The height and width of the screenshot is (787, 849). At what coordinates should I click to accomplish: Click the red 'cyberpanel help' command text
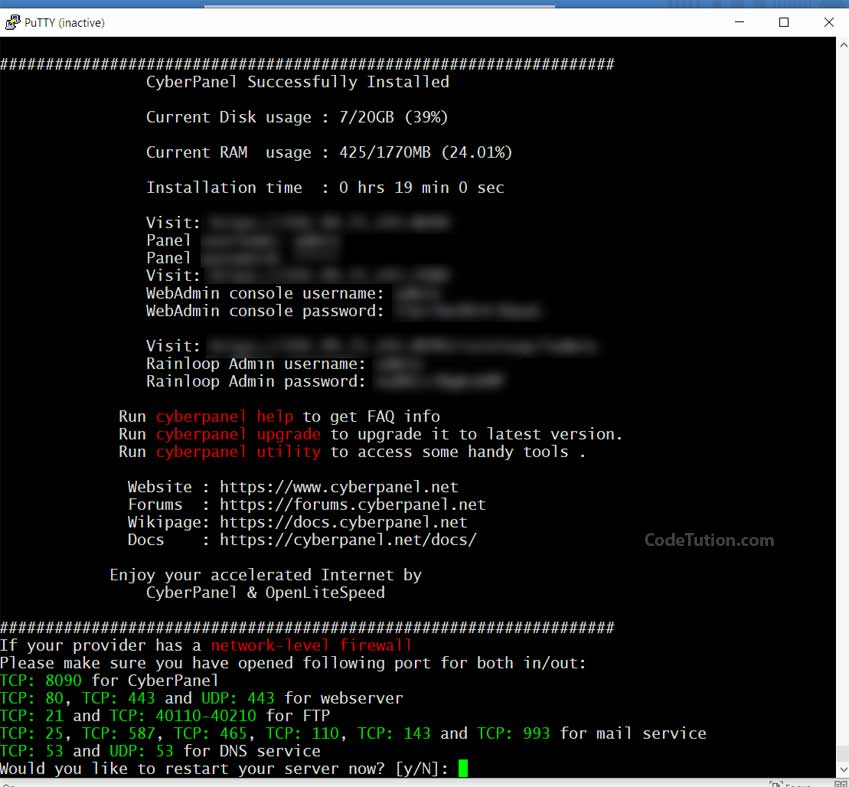[x=225, y=417]
